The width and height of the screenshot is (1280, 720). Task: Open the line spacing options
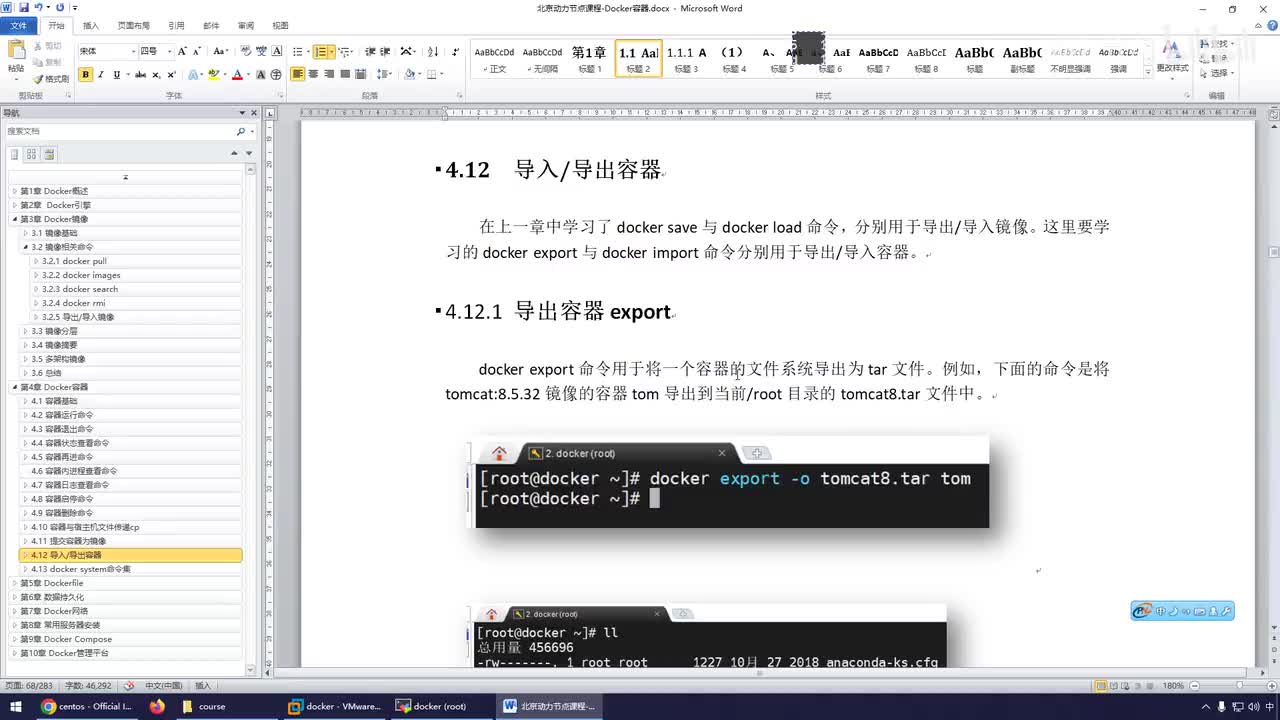point(386,74)
